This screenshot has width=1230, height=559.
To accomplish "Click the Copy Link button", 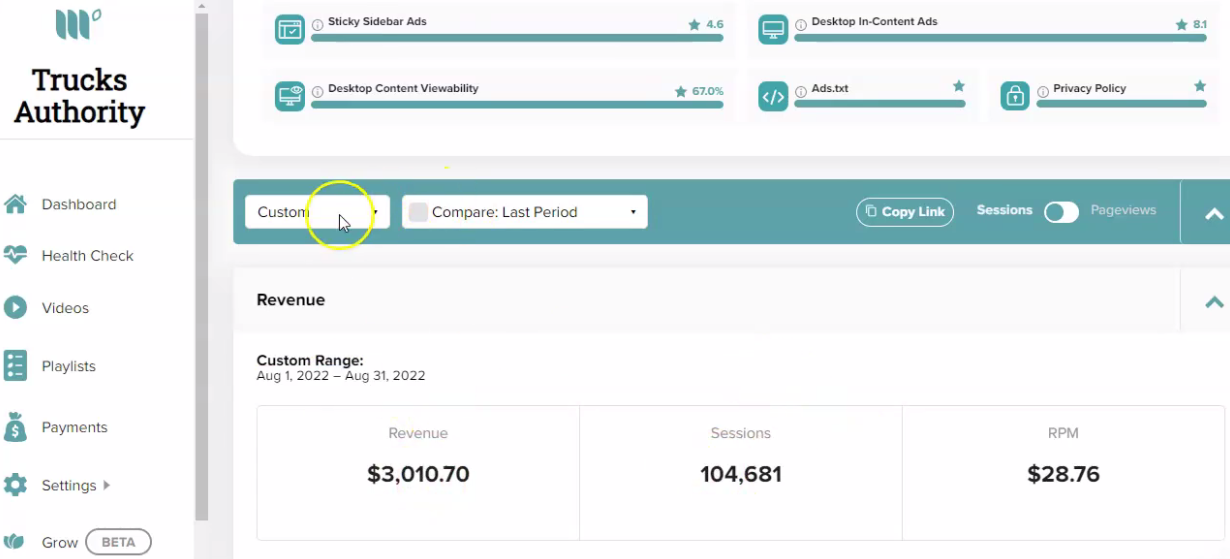I will (905, 212).
